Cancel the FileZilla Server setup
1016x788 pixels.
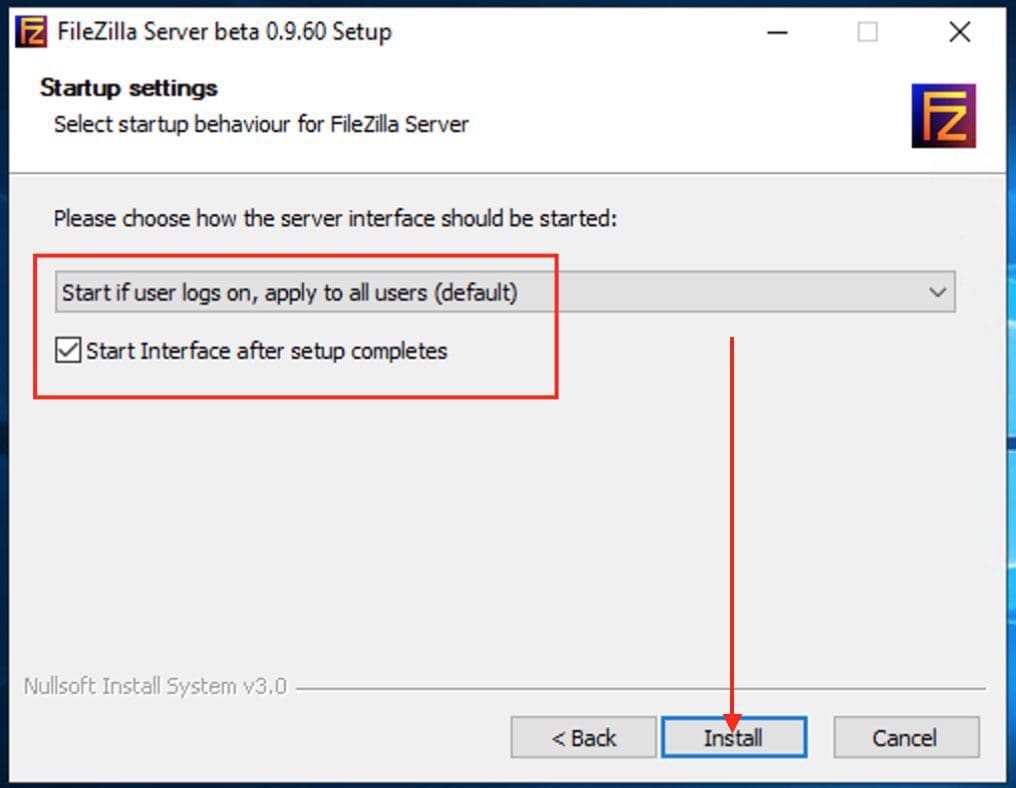(x=905, y=737)
